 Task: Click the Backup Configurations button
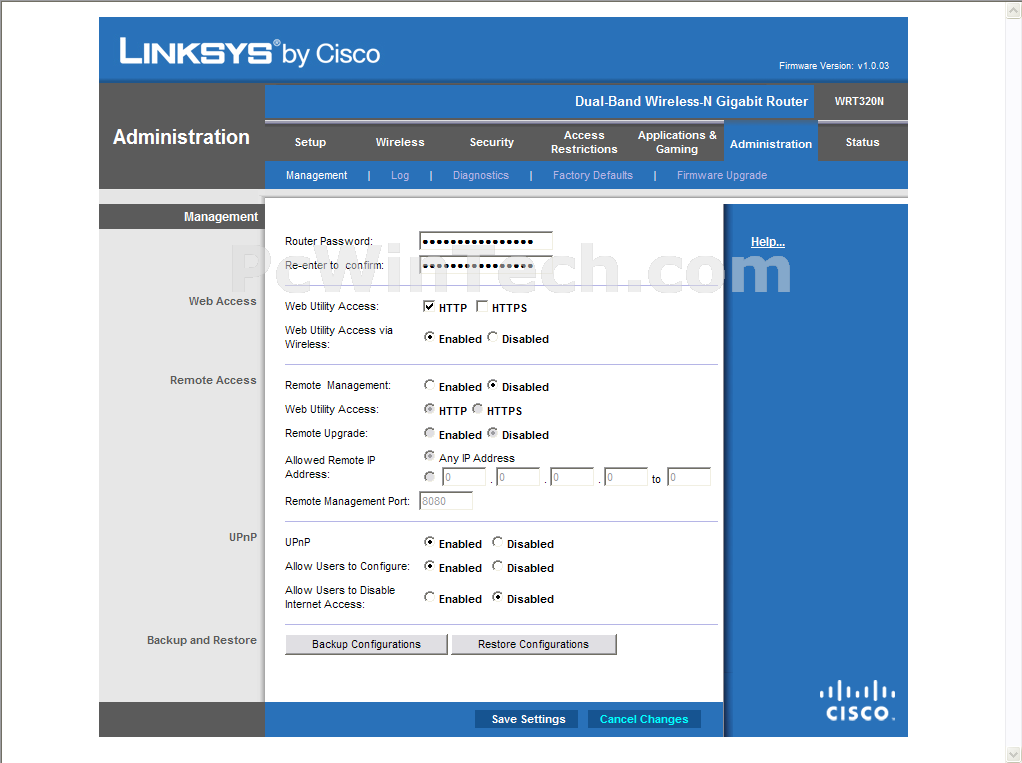366,644
